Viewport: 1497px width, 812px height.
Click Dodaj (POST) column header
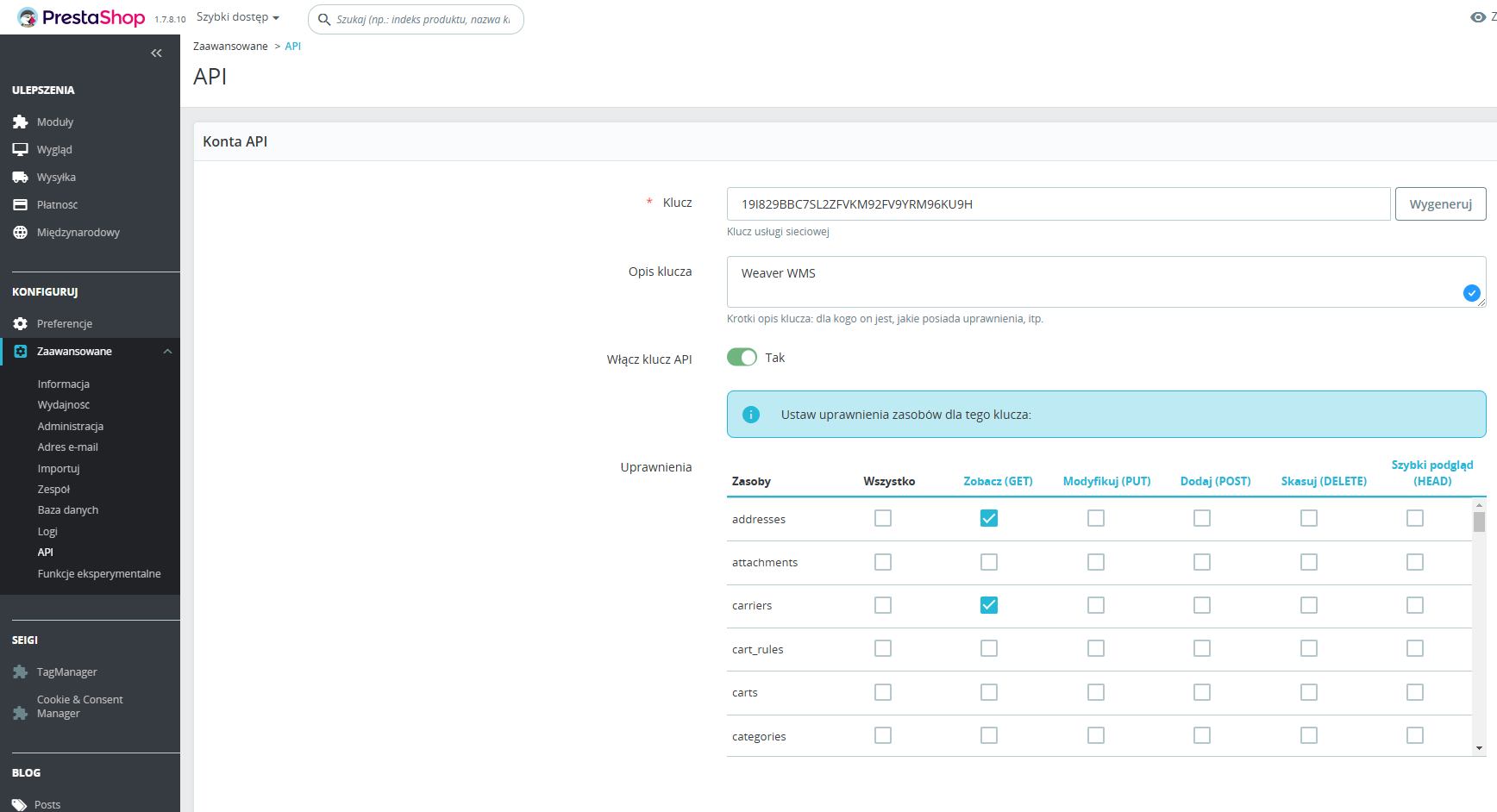tap(1215, 481)
